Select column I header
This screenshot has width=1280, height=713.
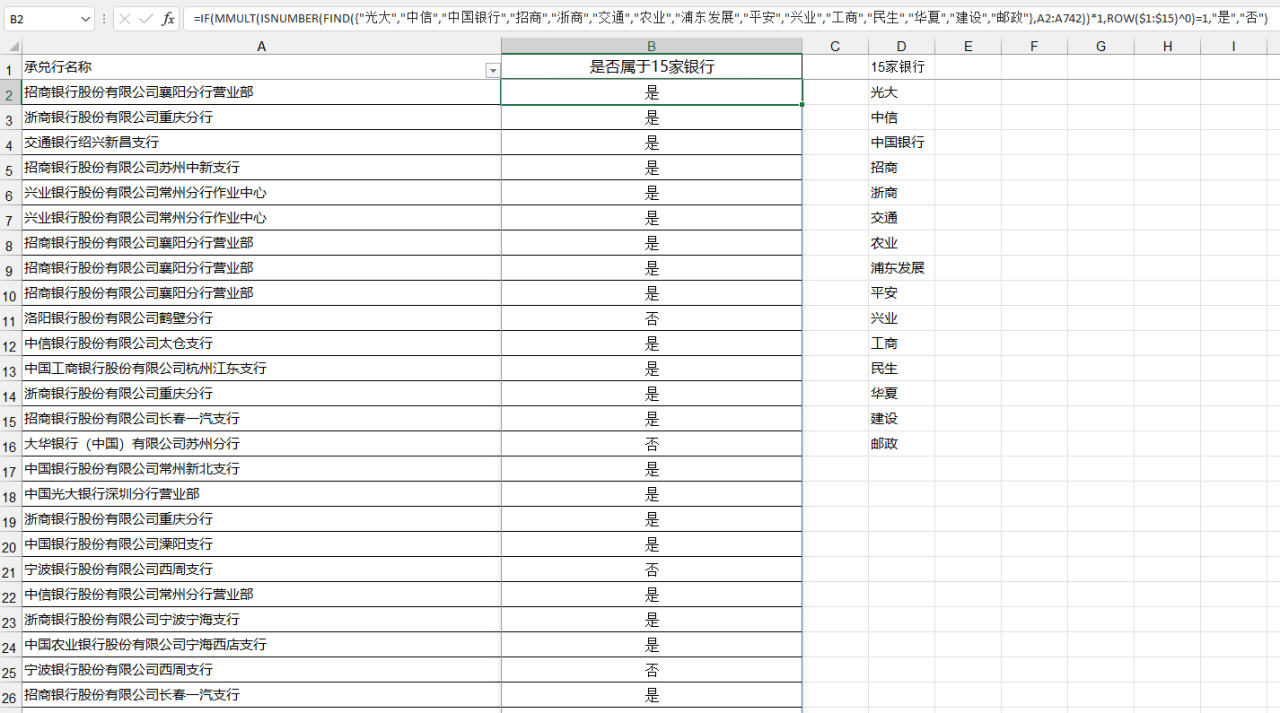(1234, 47)
